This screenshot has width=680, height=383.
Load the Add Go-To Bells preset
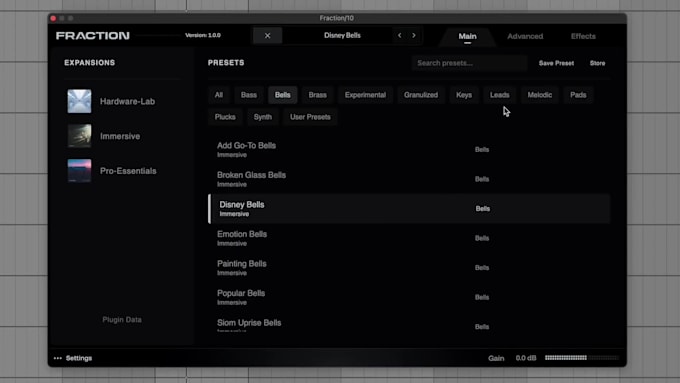click(x=409, y=150)
